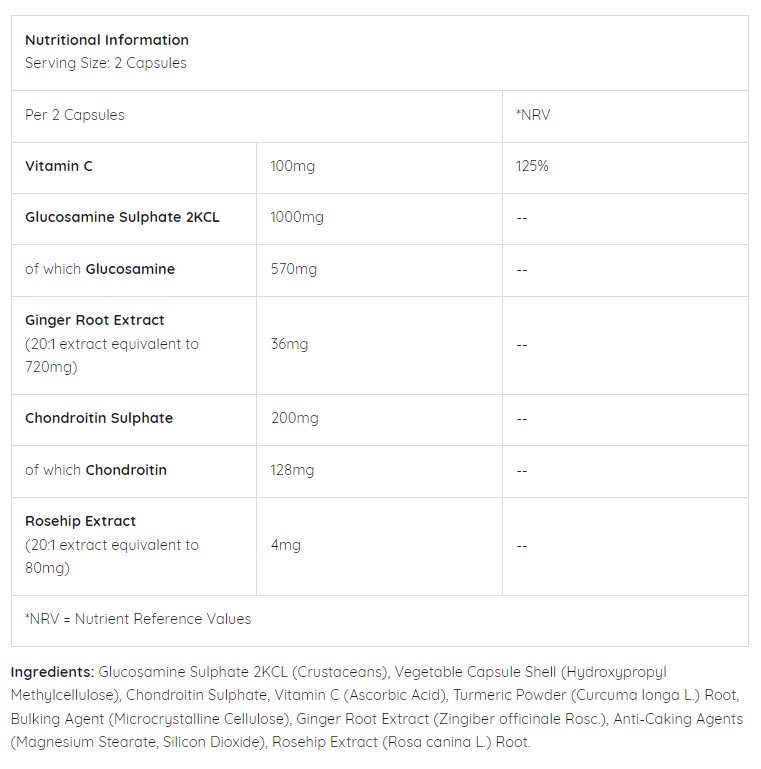Click the 570mg value cell
761x769 pixels.
pyautogui.click(x=293, y=269)
